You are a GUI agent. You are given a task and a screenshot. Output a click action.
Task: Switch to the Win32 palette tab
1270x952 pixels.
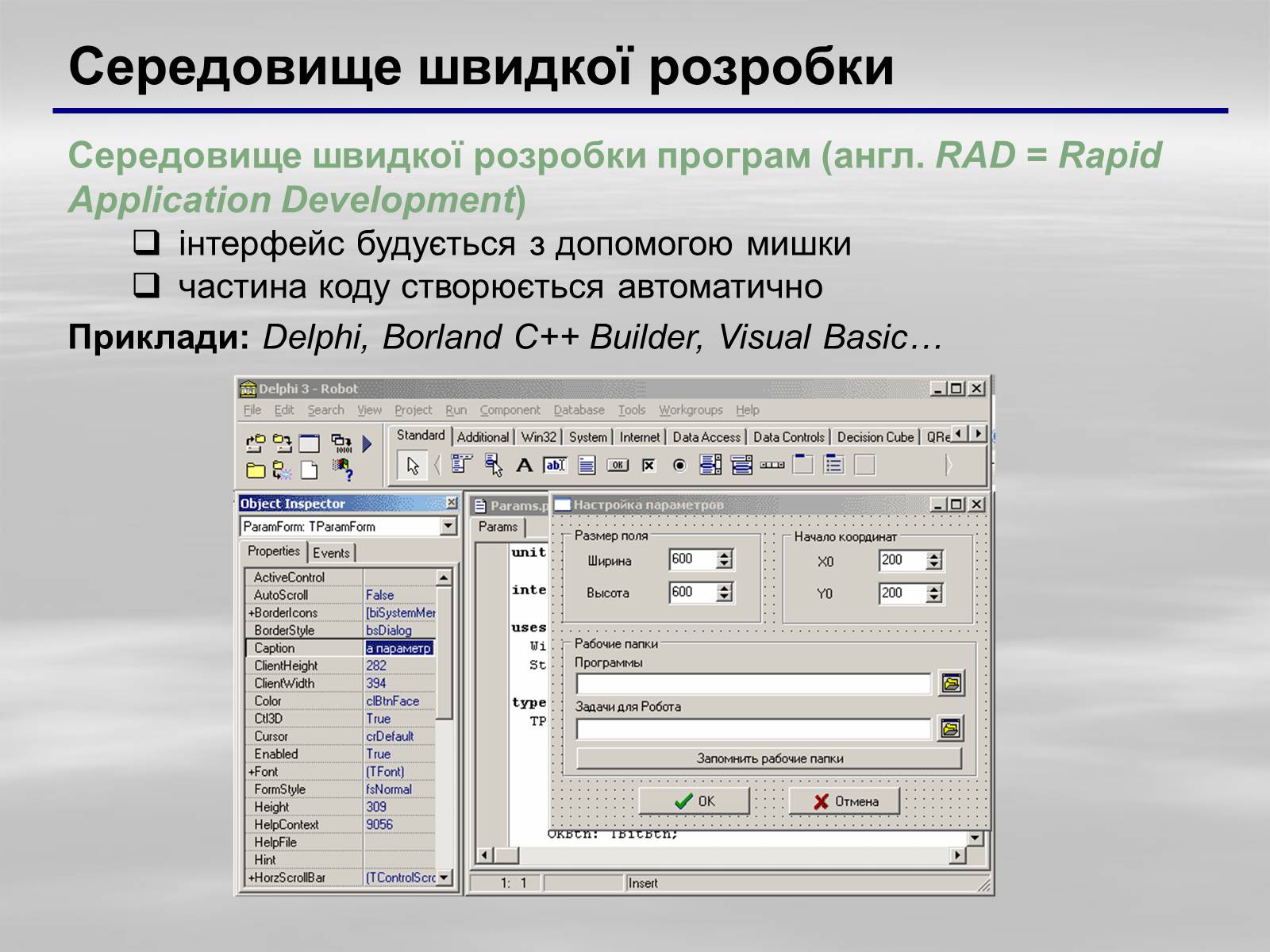pyautogui.click(x=539, y=437)
